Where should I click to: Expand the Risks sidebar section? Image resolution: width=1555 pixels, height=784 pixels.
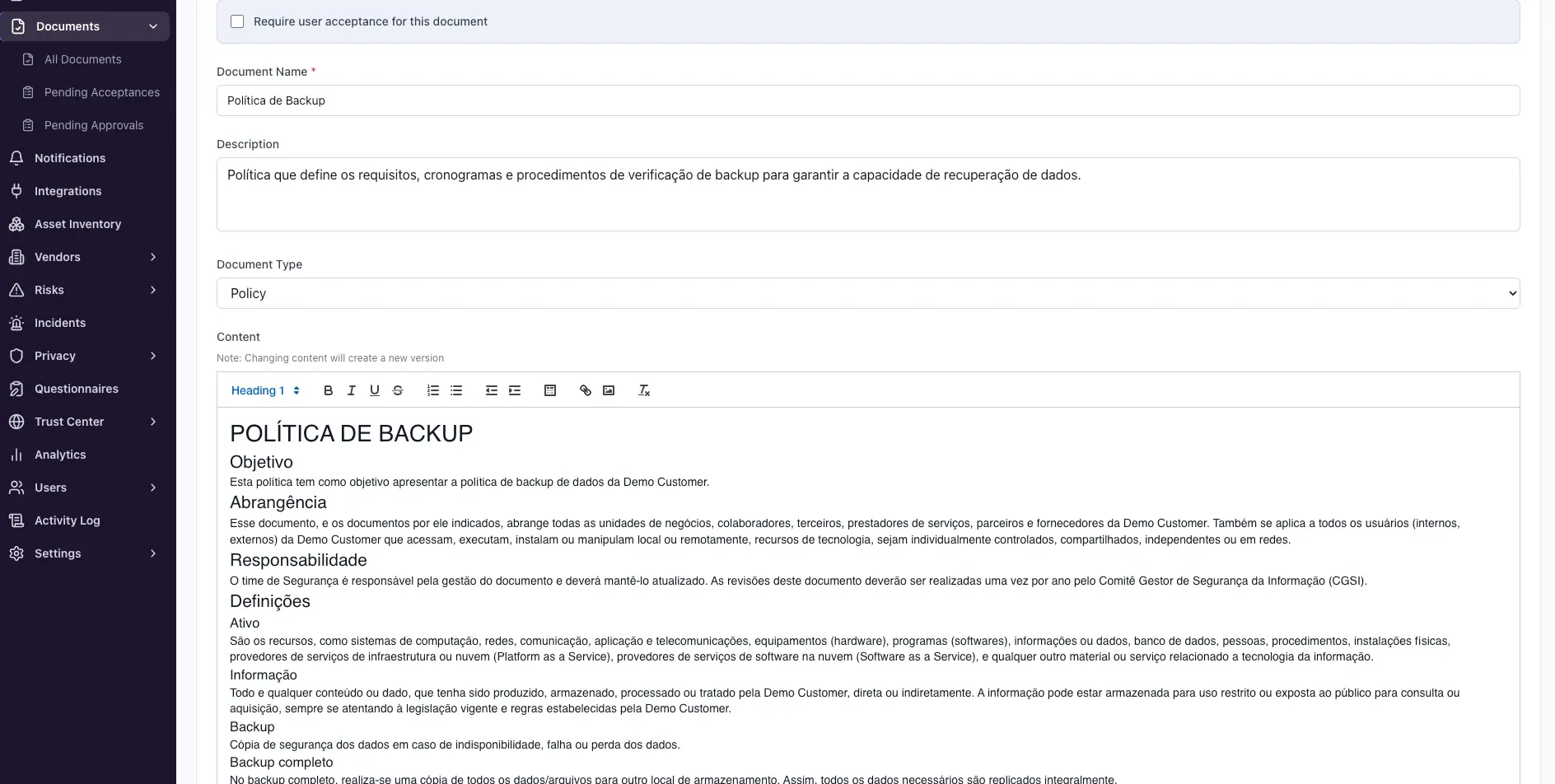[x=152, y=290]
